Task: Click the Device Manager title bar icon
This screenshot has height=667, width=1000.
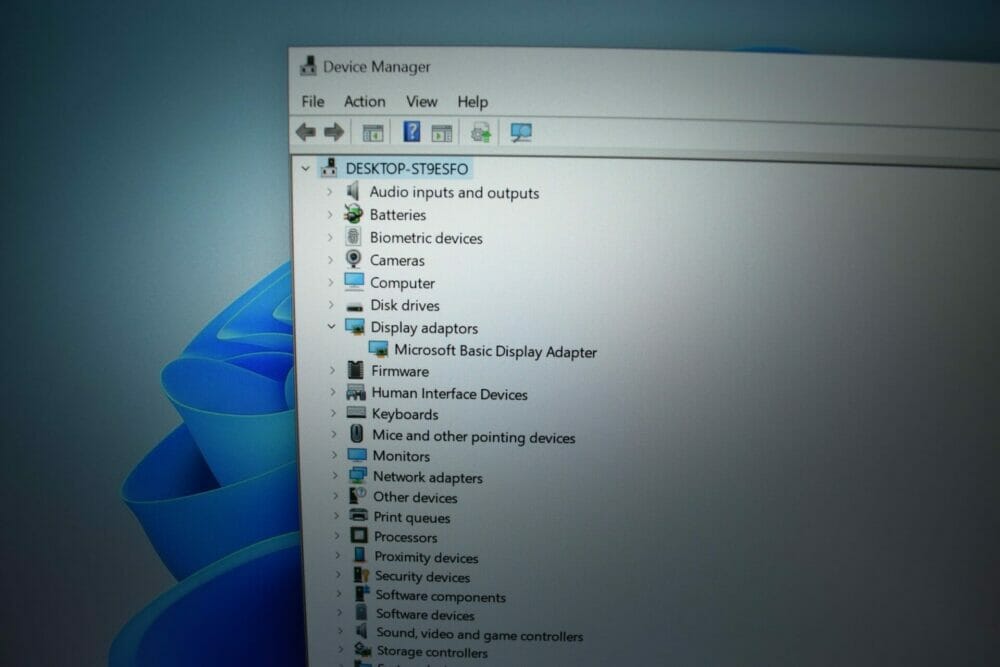Action: coord(308,66)
